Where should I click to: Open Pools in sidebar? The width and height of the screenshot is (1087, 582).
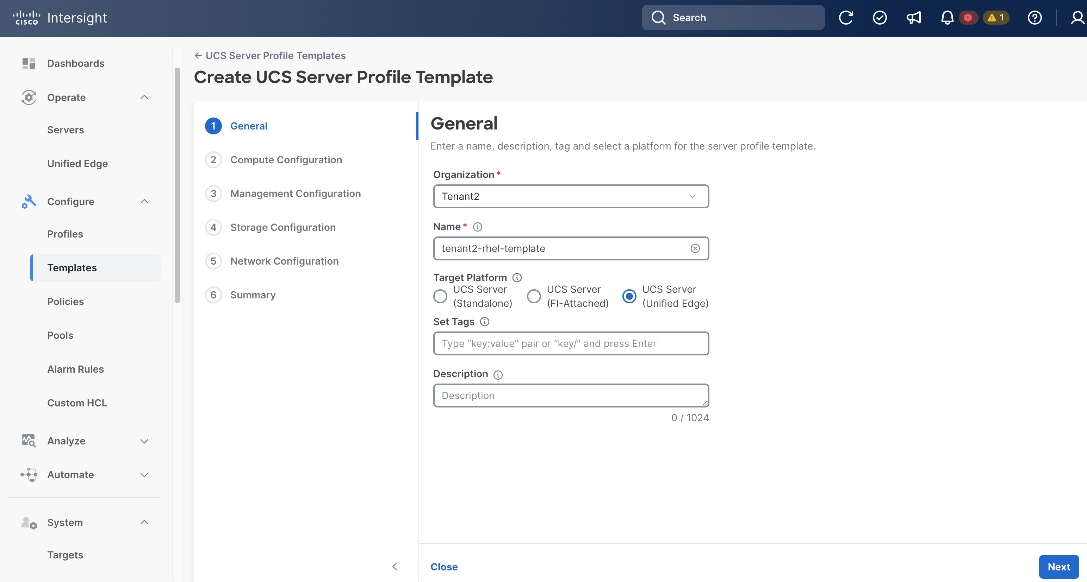(60, 336)
